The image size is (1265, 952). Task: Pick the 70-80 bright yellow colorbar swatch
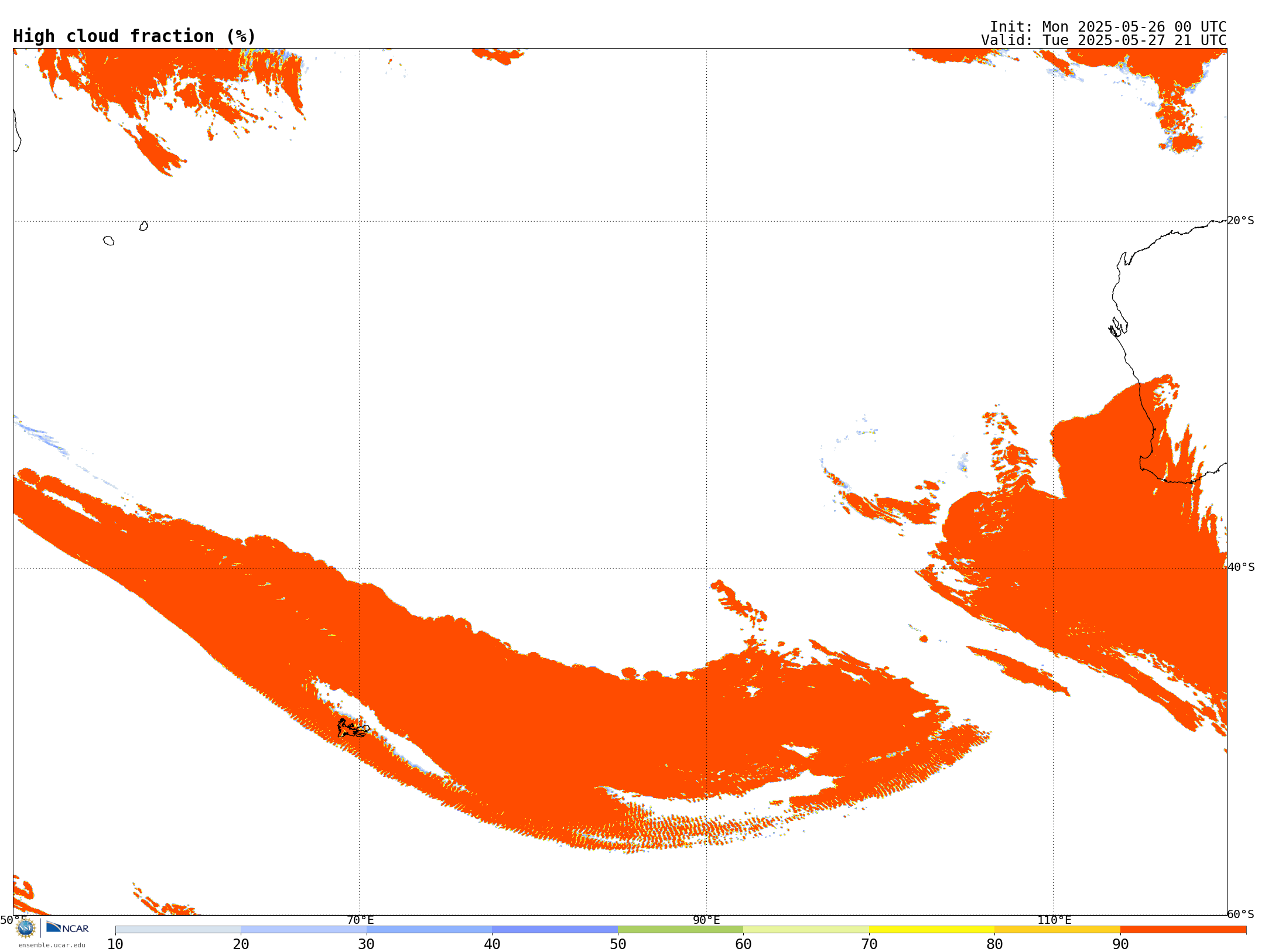[932, 930]
